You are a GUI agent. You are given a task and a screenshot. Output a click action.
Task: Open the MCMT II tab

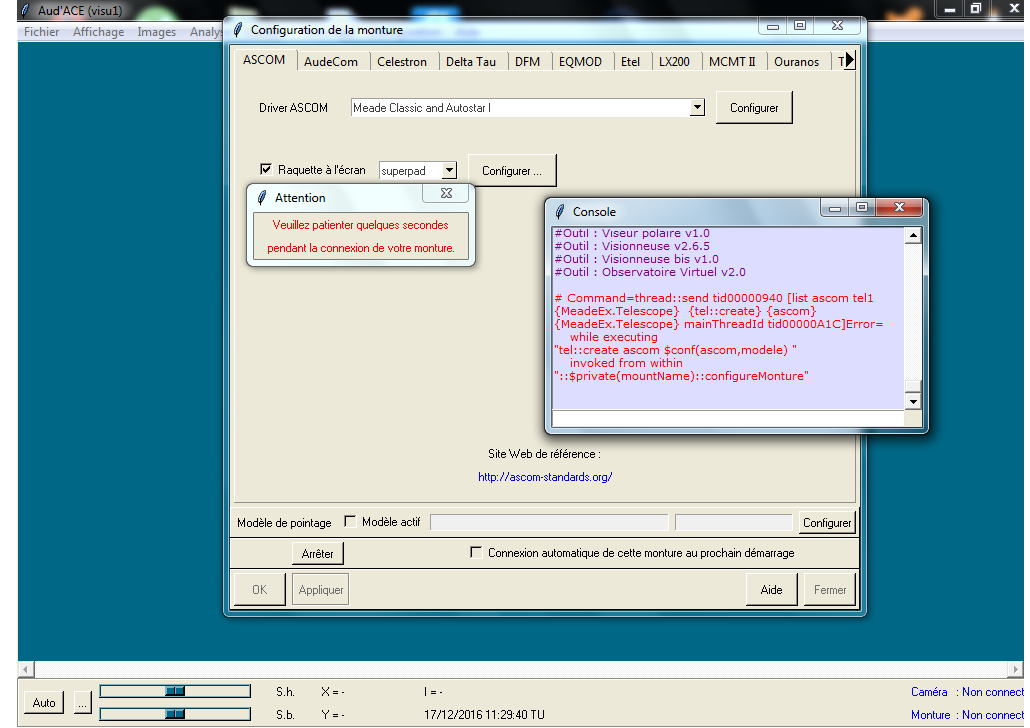click(732, 62)
